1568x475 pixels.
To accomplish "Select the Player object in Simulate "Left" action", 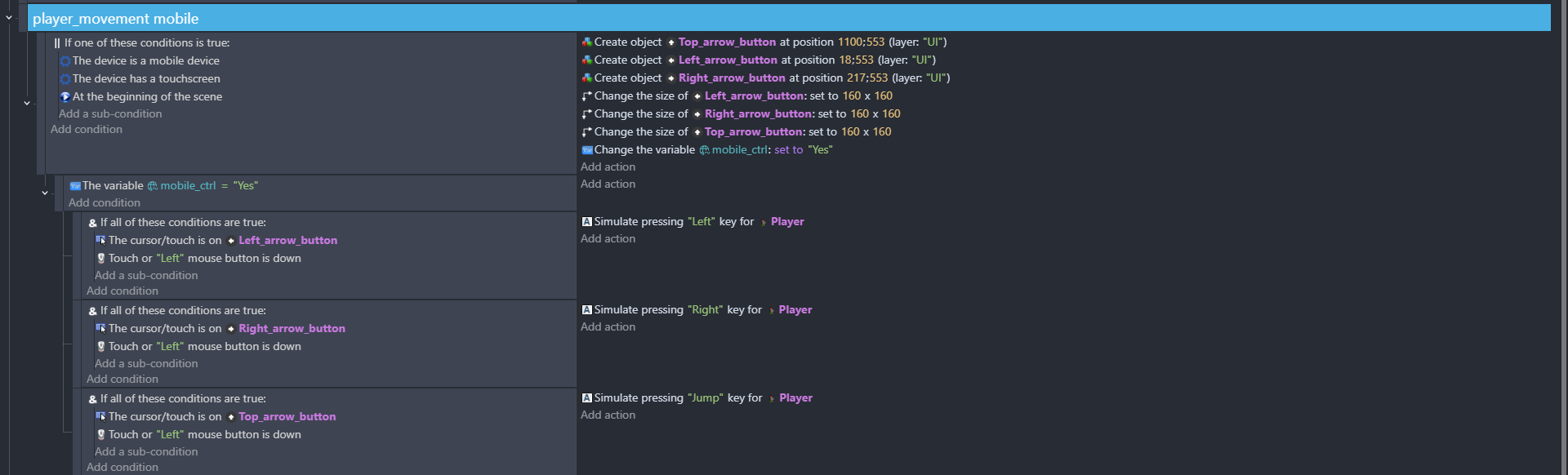I will coord(786,222).
